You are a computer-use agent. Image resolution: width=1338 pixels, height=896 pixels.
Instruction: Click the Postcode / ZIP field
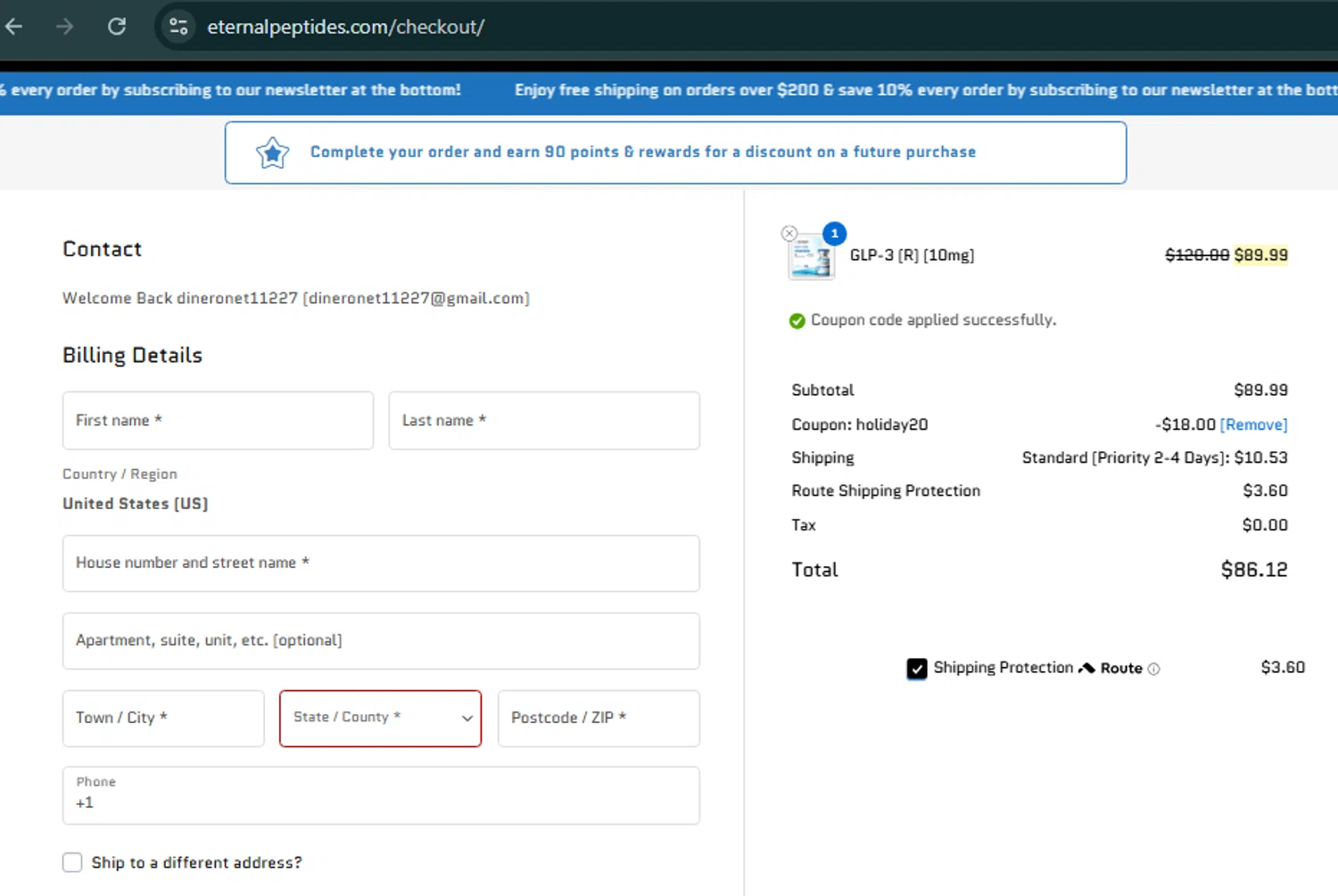click(x=599, y=718)
